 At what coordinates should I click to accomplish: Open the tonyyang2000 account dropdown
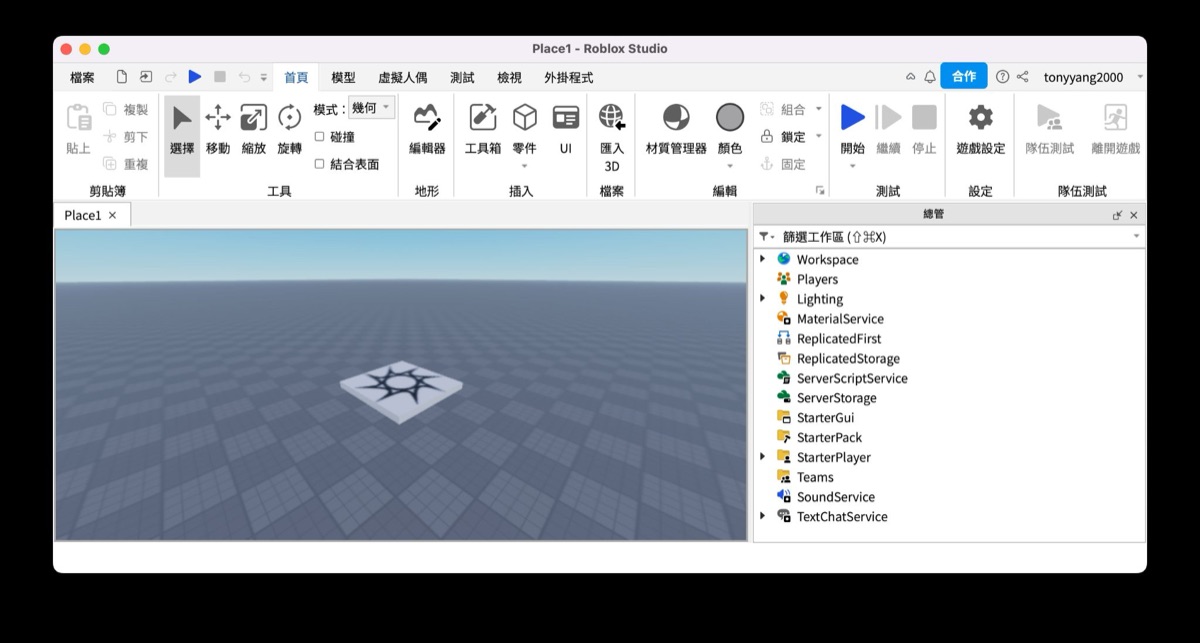tap(1140, 77)
